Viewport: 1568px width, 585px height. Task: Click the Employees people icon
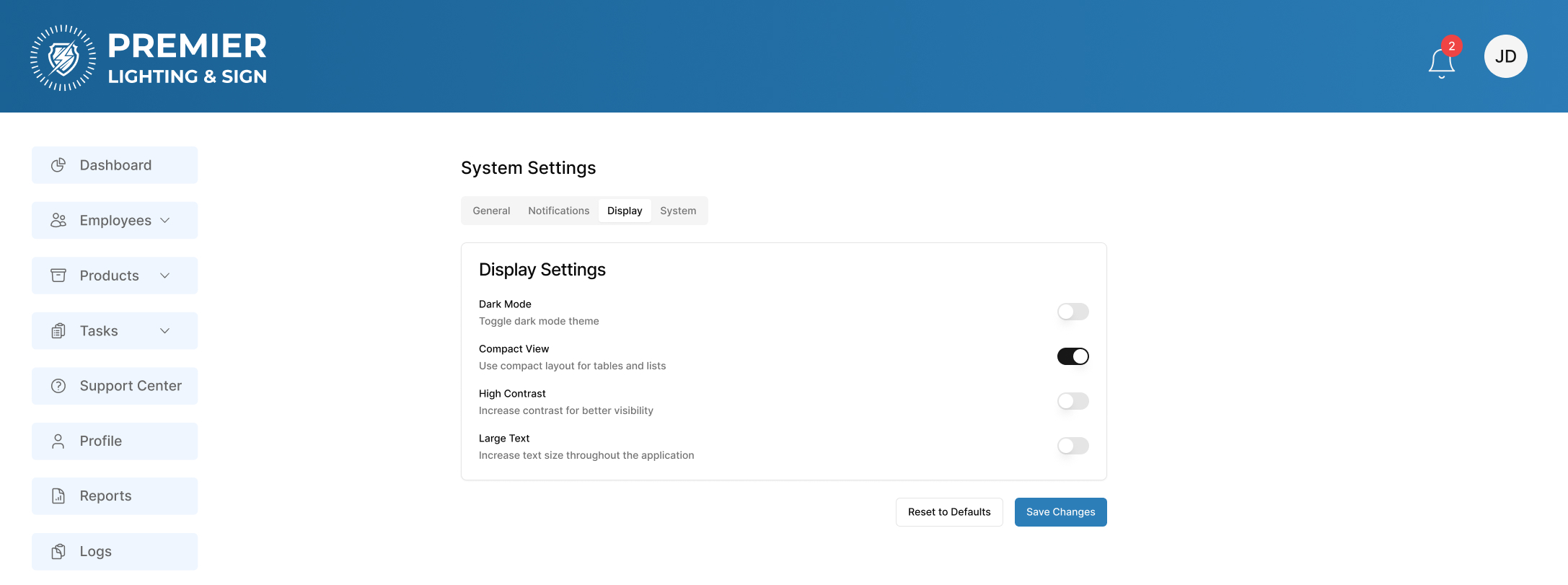[x=58, y=221]
